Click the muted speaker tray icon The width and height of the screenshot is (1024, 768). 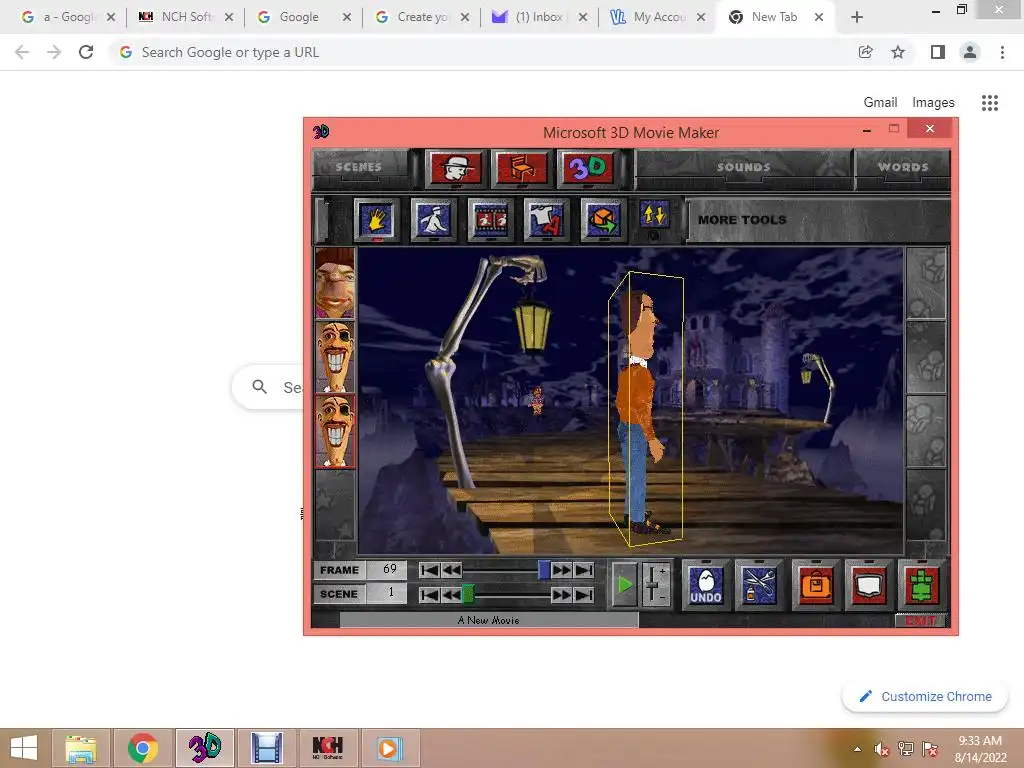(882, 749)
